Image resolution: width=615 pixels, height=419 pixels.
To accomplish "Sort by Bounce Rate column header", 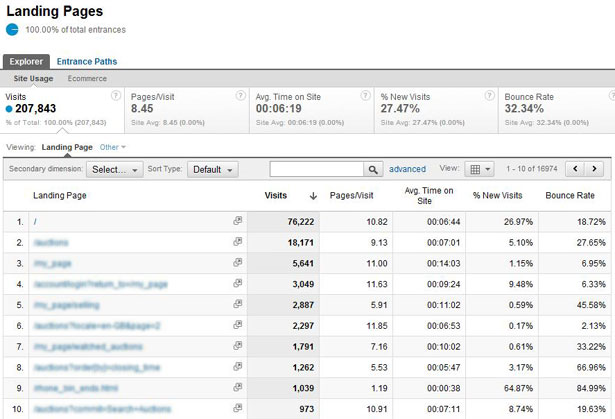I will pyautogui.click(x=570, y=195).
